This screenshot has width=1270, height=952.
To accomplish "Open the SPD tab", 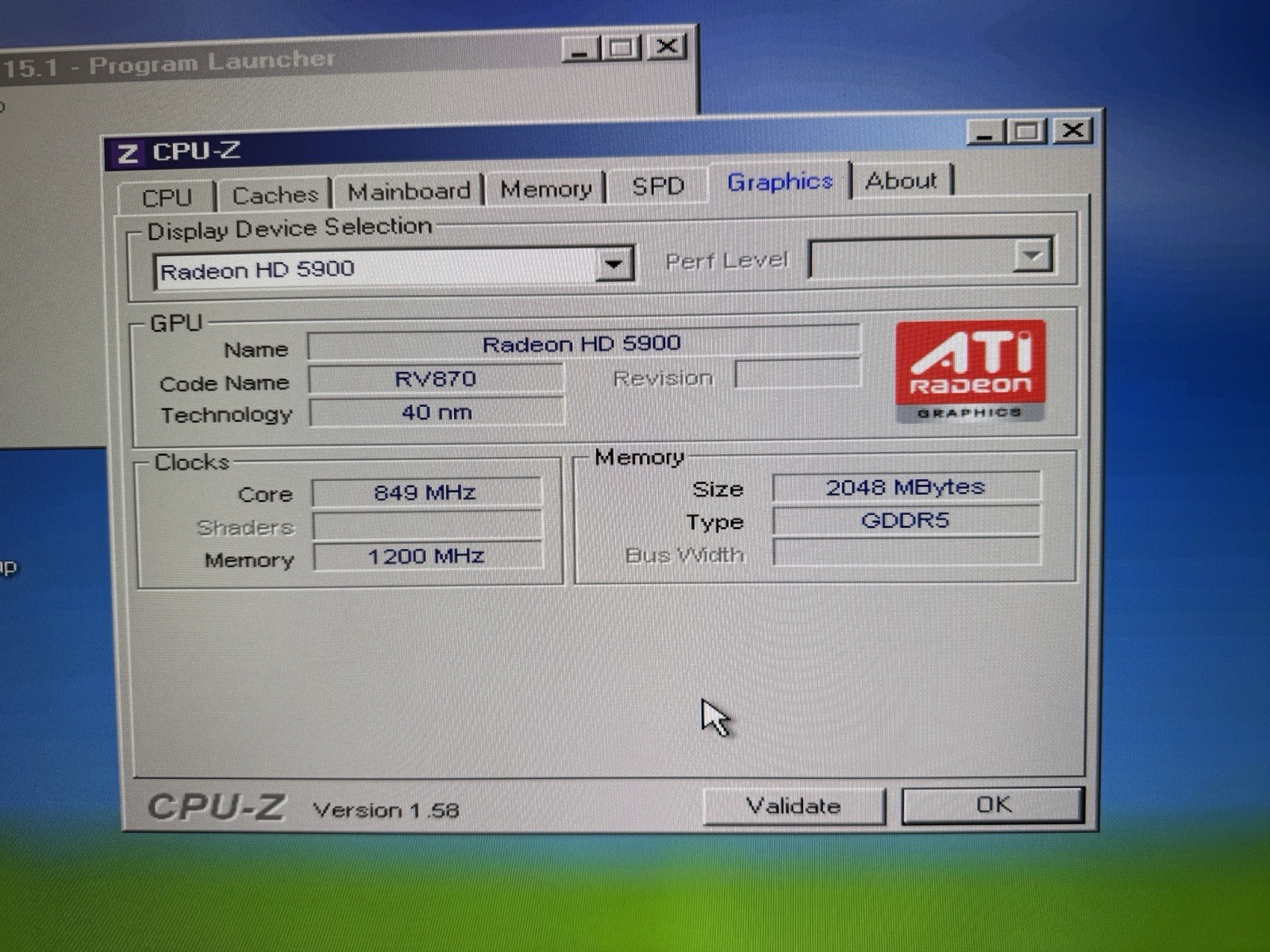I will [658, 186].
